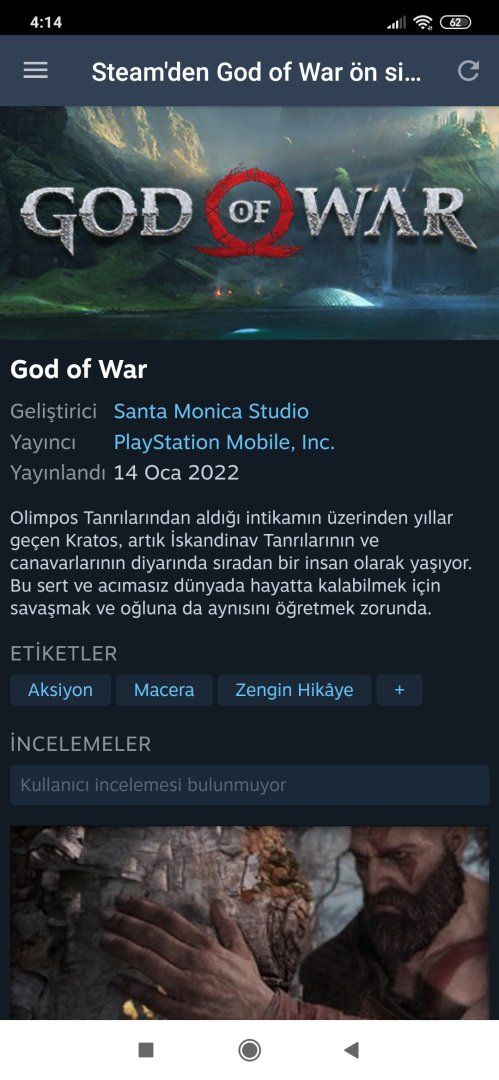
Task: Open recent apps with the square button
Action: pyautogui.click(x=145, y=1050)
